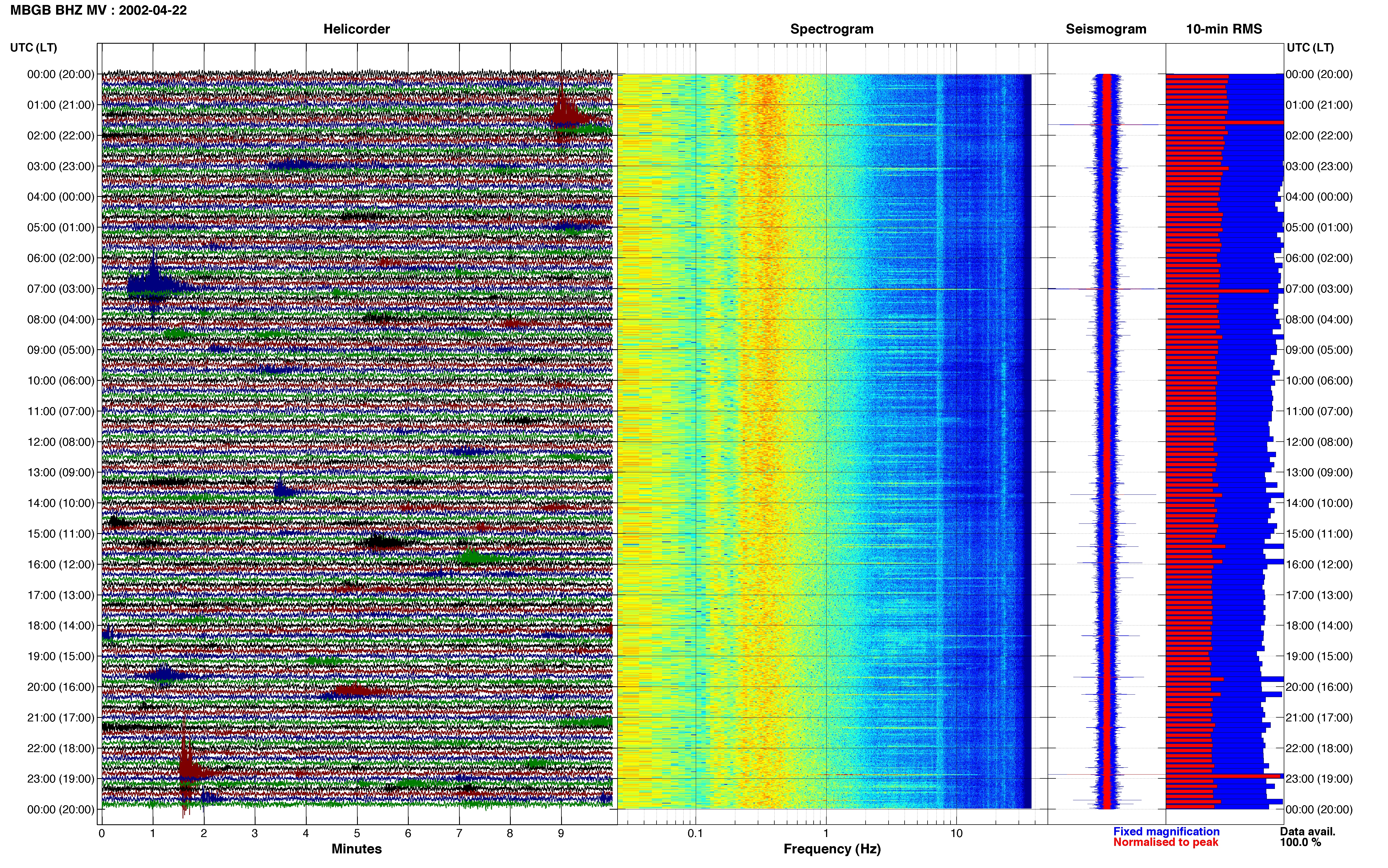Click helicorder minute tick label '9'
The height and width of the screenshot is (868, 1388).
(561, 833)
